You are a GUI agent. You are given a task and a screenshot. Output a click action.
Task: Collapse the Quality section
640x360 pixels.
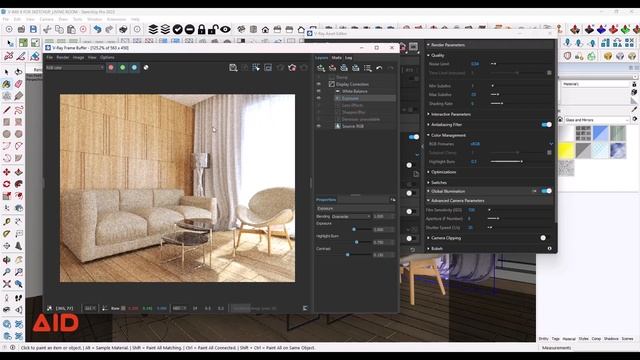tap(428, 55)
